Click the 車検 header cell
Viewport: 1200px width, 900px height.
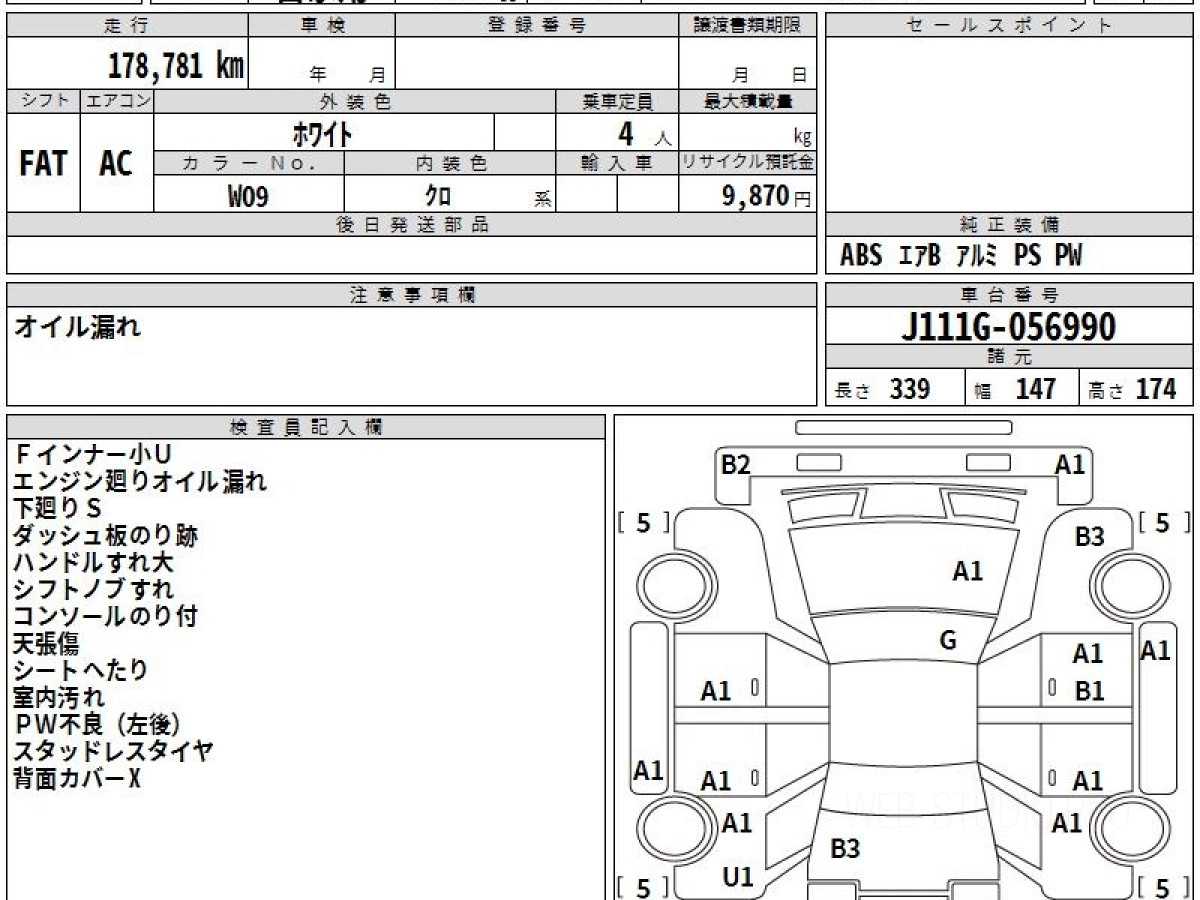point(322,26)
